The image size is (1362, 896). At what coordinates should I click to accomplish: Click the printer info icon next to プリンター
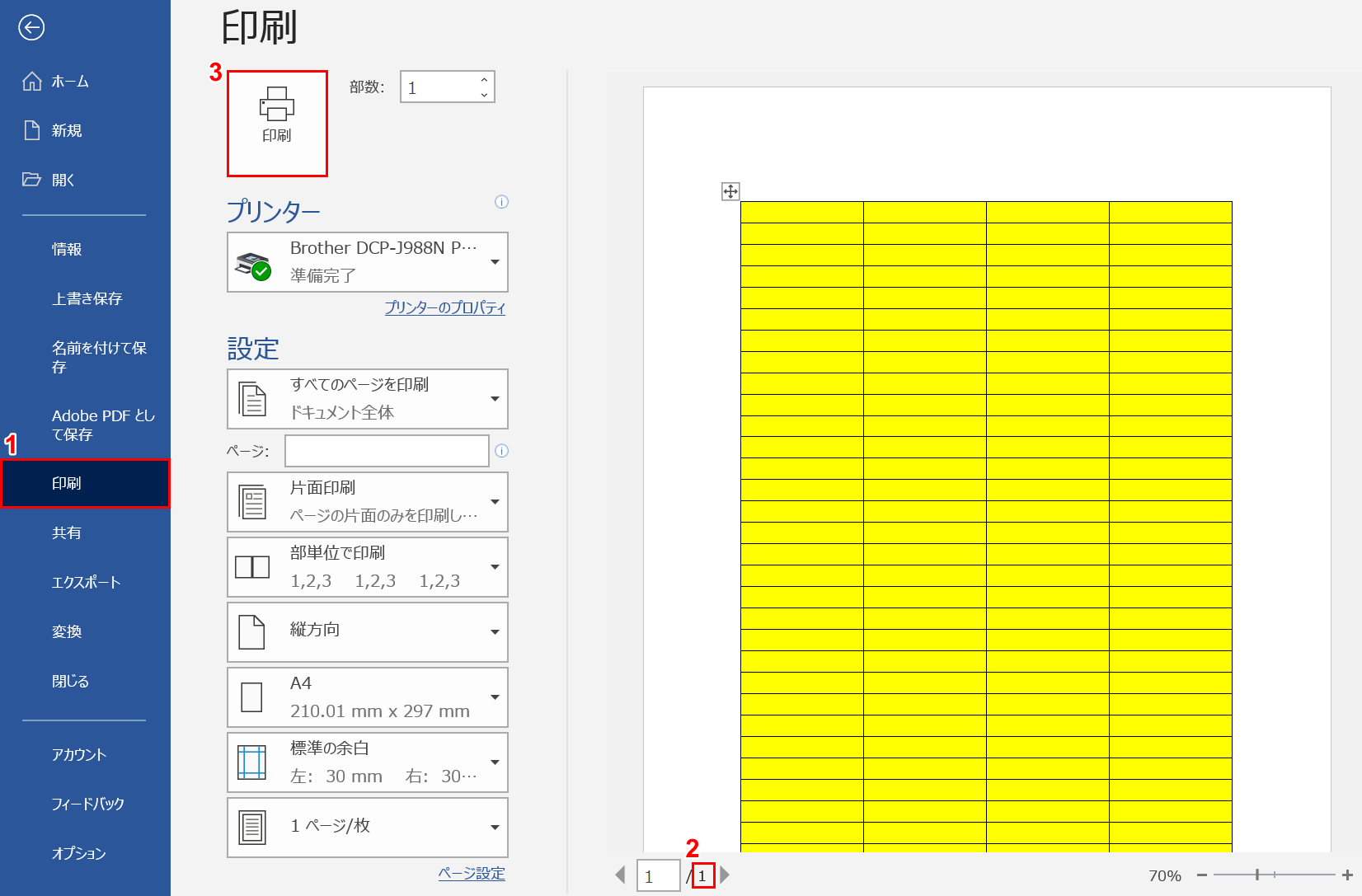point(501,202)
